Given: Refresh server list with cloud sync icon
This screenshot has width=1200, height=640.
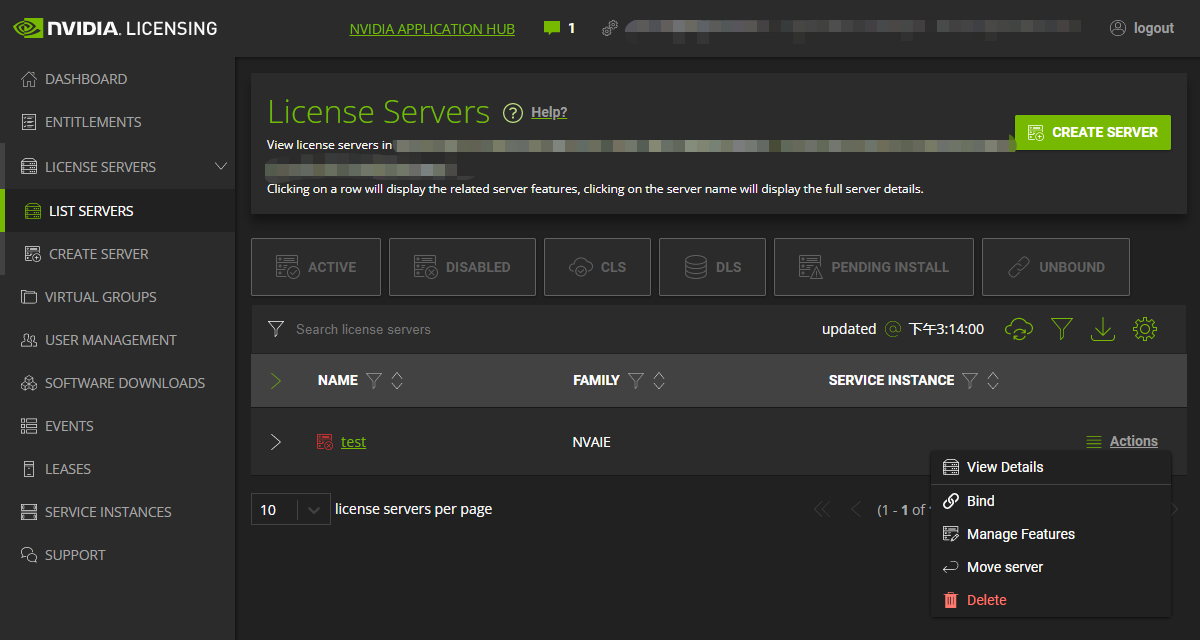Looking at the screenshot, I should [x=1019, y=329].
